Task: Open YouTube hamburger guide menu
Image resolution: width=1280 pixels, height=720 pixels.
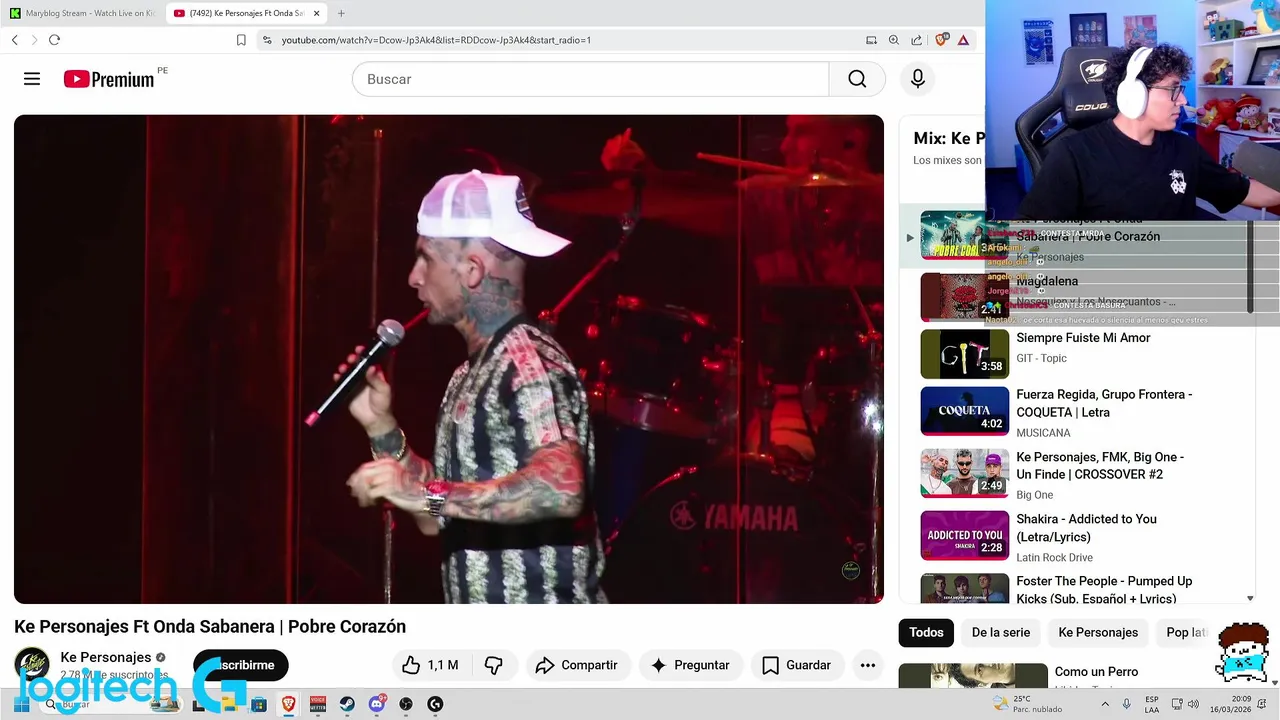Action: (x=32, y=79)
